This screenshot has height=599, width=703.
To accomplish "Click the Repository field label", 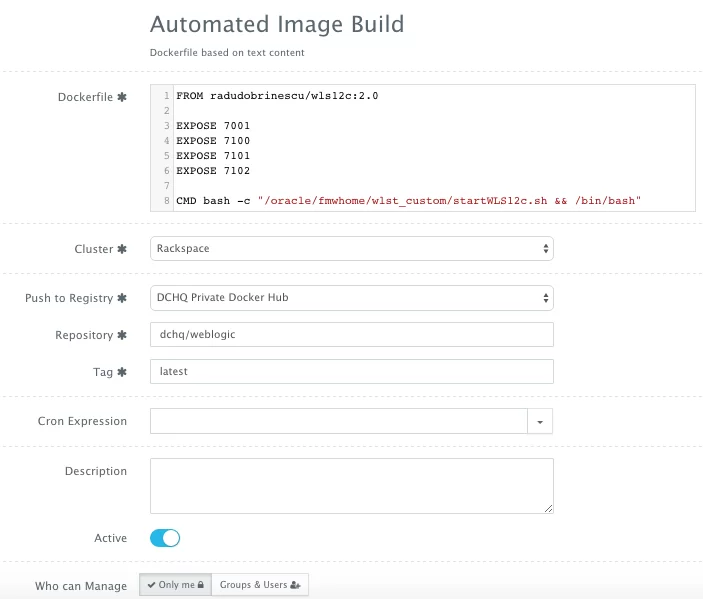I will point(84,335).
